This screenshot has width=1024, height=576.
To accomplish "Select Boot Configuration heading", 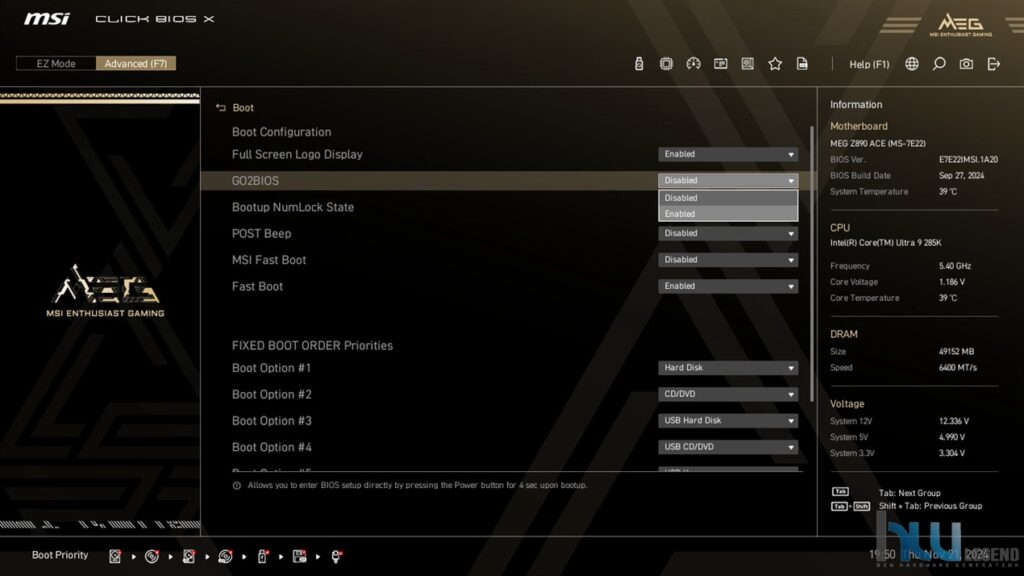I will (x=281, y=132).
